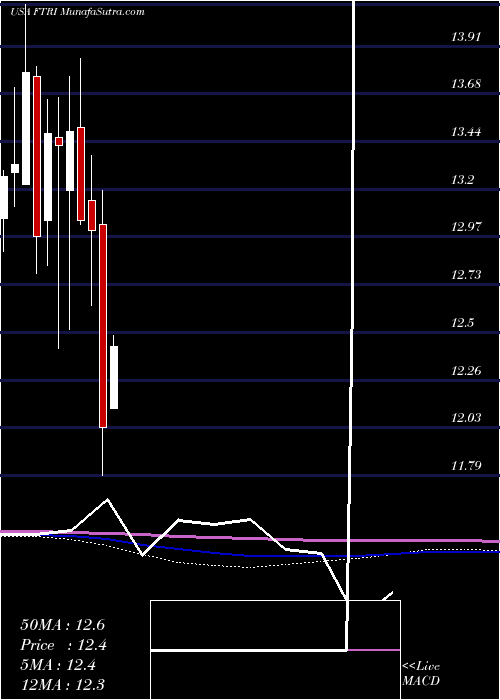Click the 12.03 price axis label
This screenshot has width=500, height=700.
point(467,418)
